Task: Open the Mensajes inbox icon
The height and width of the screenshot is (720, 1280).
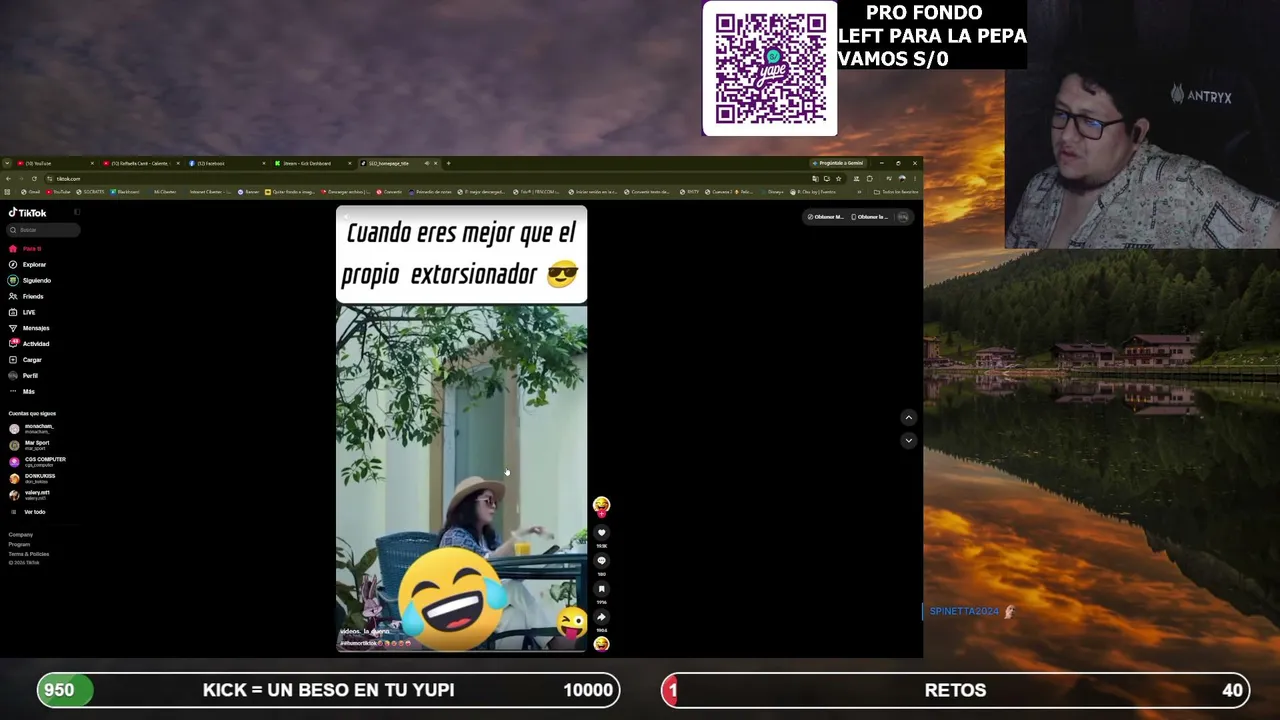Action: point(13,328)
